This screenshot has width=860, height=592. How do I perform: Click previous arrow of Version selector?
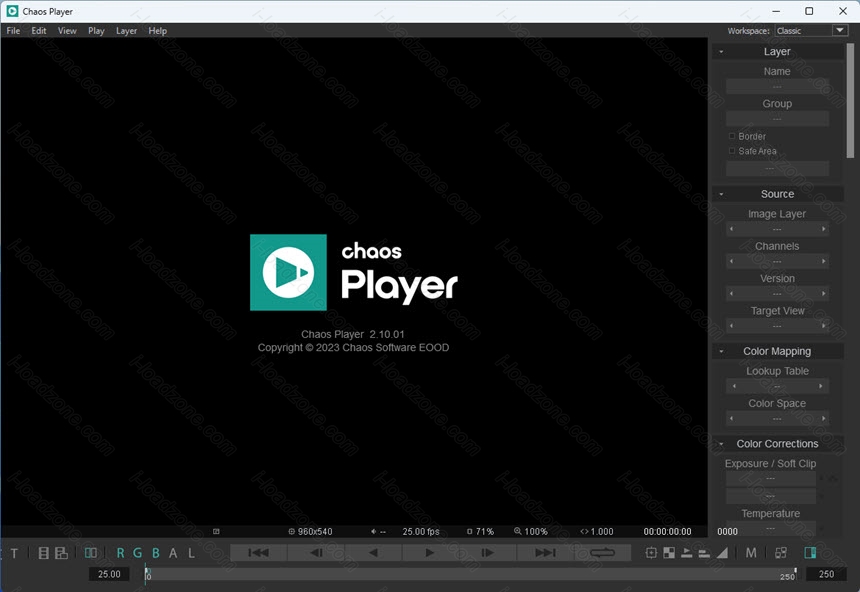click(x=731, y=294)
